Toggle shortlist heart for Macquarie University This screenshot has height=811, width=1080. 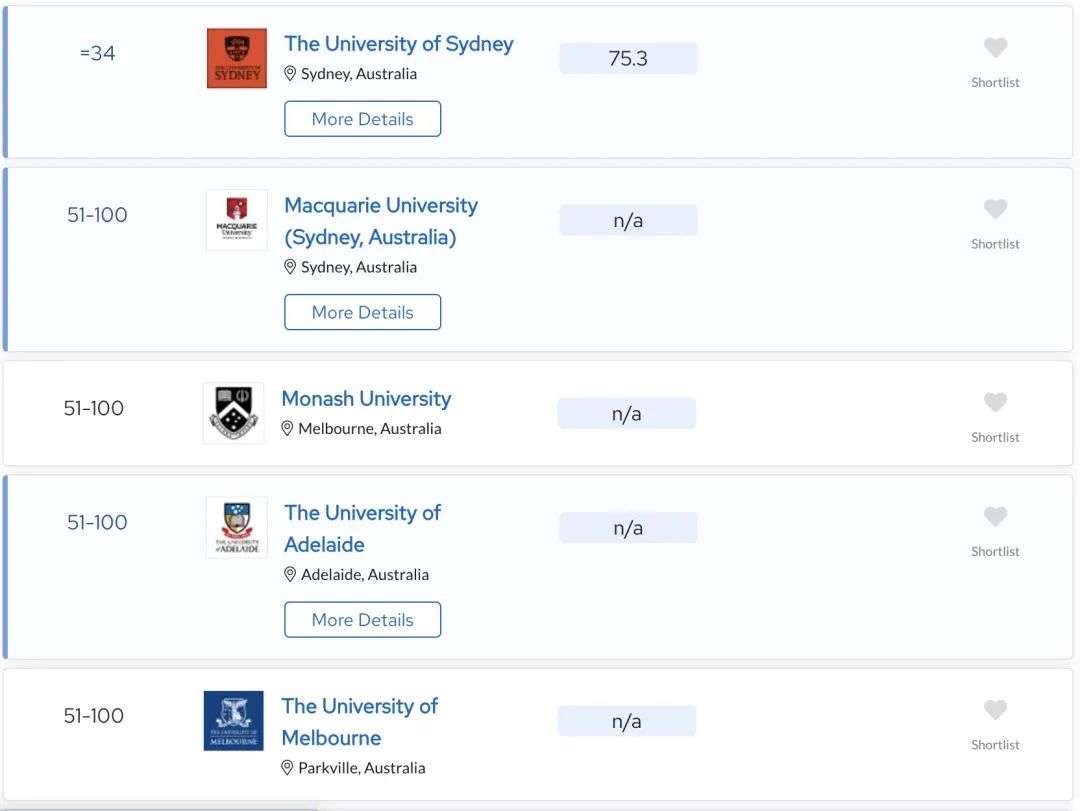(995, 209)
